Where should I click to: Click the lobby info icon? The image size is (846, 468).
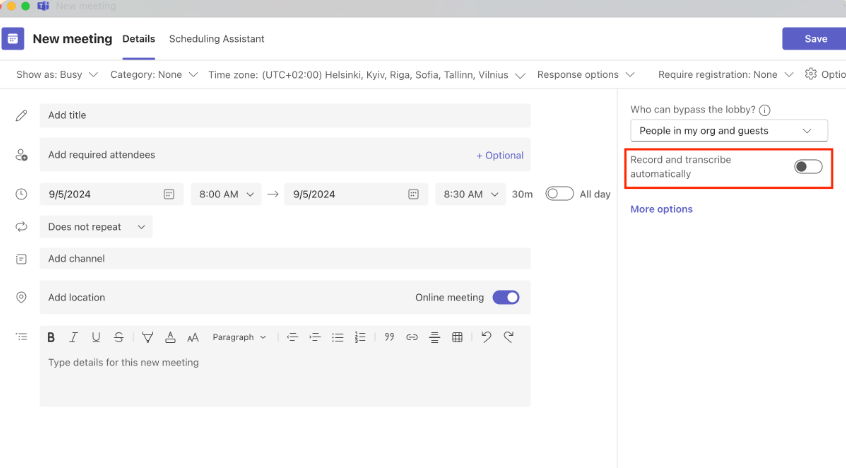click(765, 110)
